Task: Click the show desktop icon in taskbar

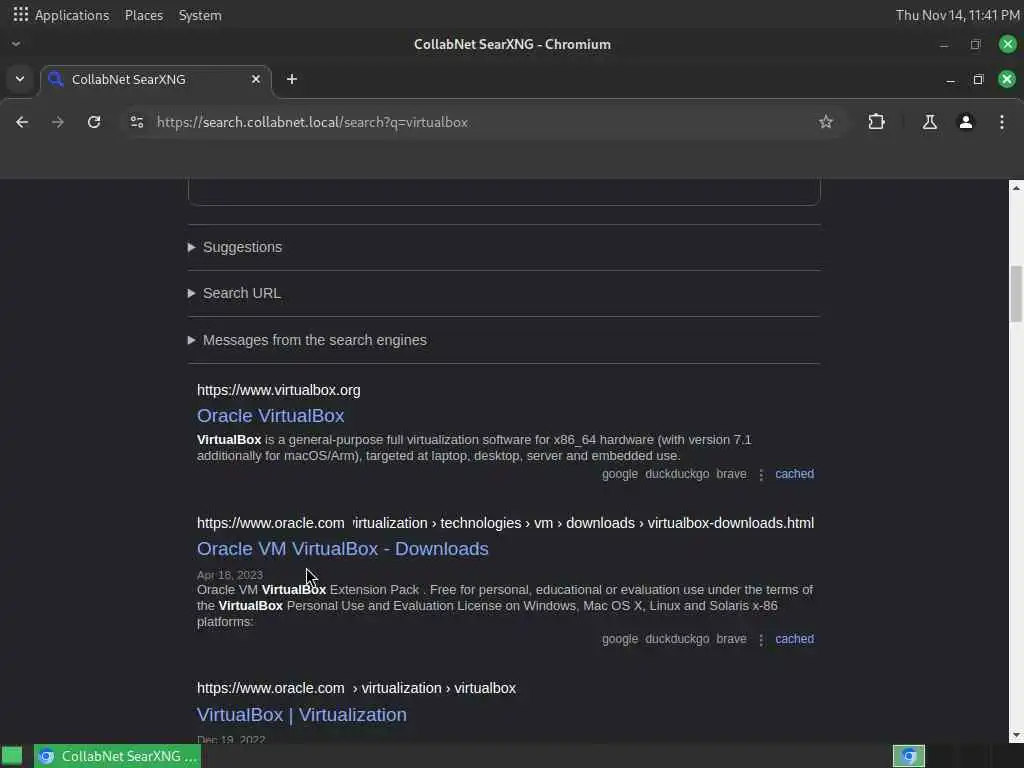Action: tap(12, 756)
